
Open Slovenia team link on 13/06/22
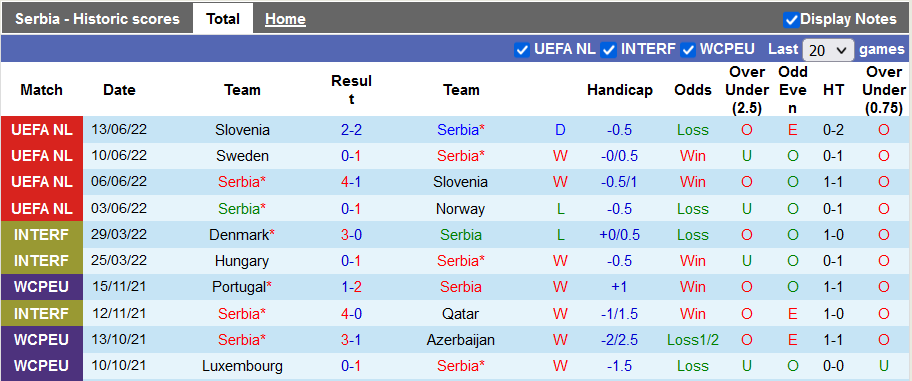(x=243, y=130)
